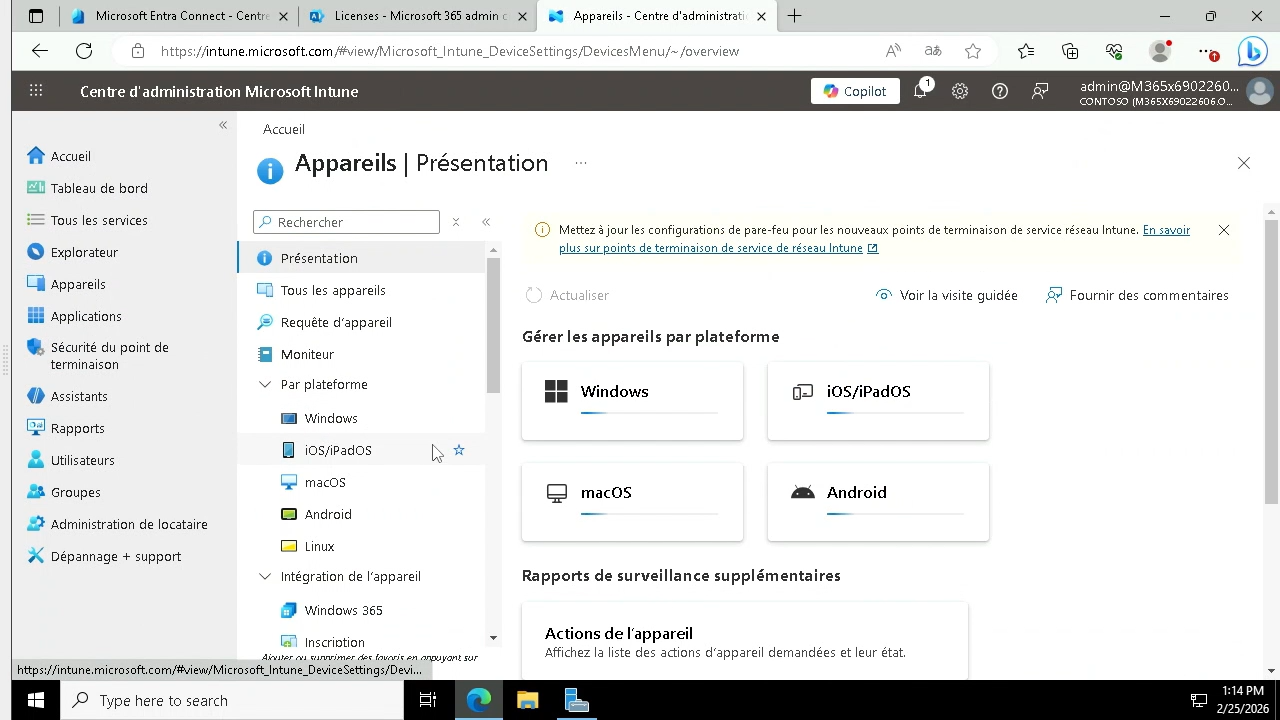This screenshot has height=720, width=1280.
Task: Open Moniteur in devices menu
Action: [361, 354]
